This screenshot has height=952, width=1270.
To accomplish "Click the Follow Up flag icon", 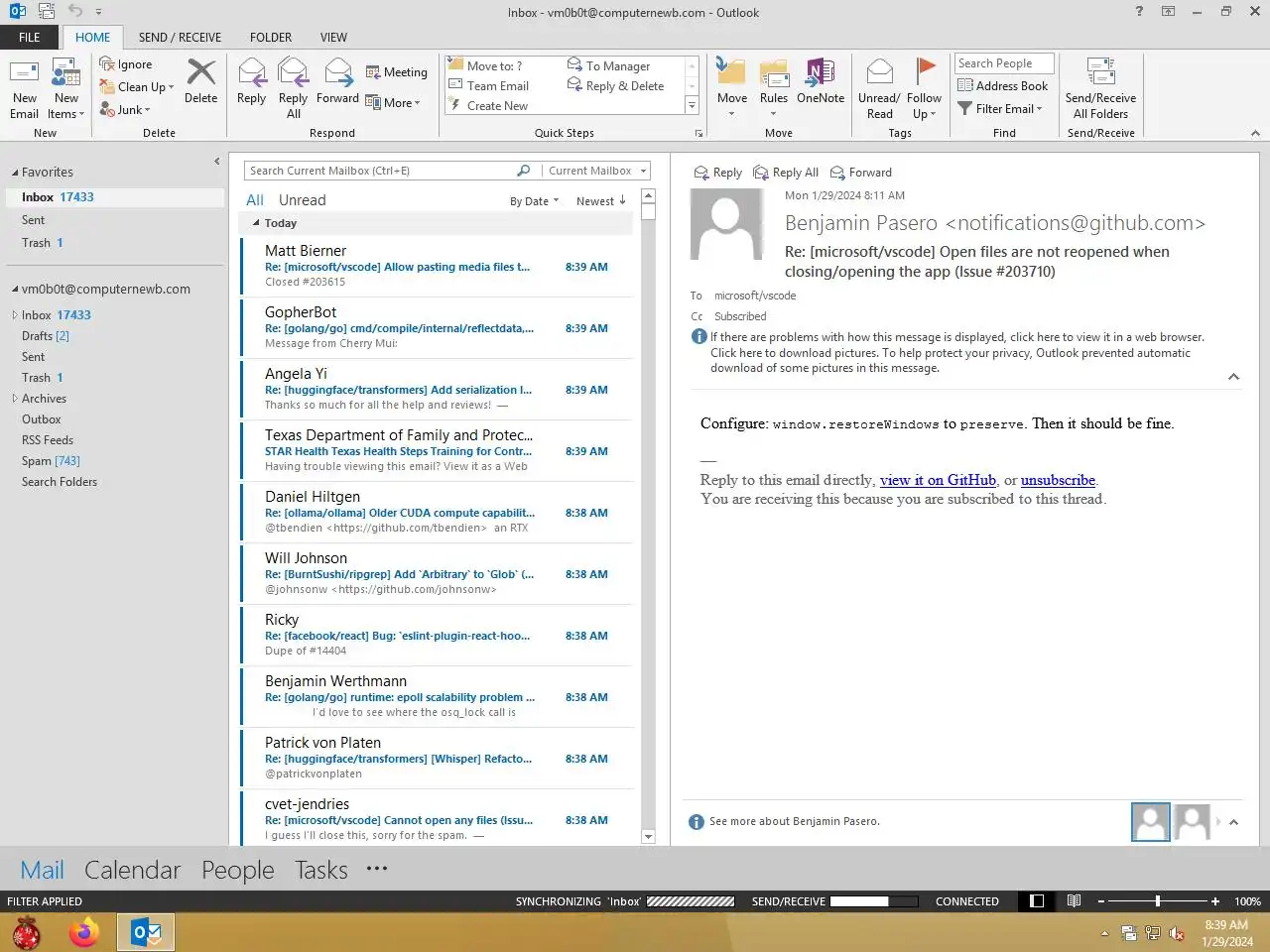I will coord(925,71).
